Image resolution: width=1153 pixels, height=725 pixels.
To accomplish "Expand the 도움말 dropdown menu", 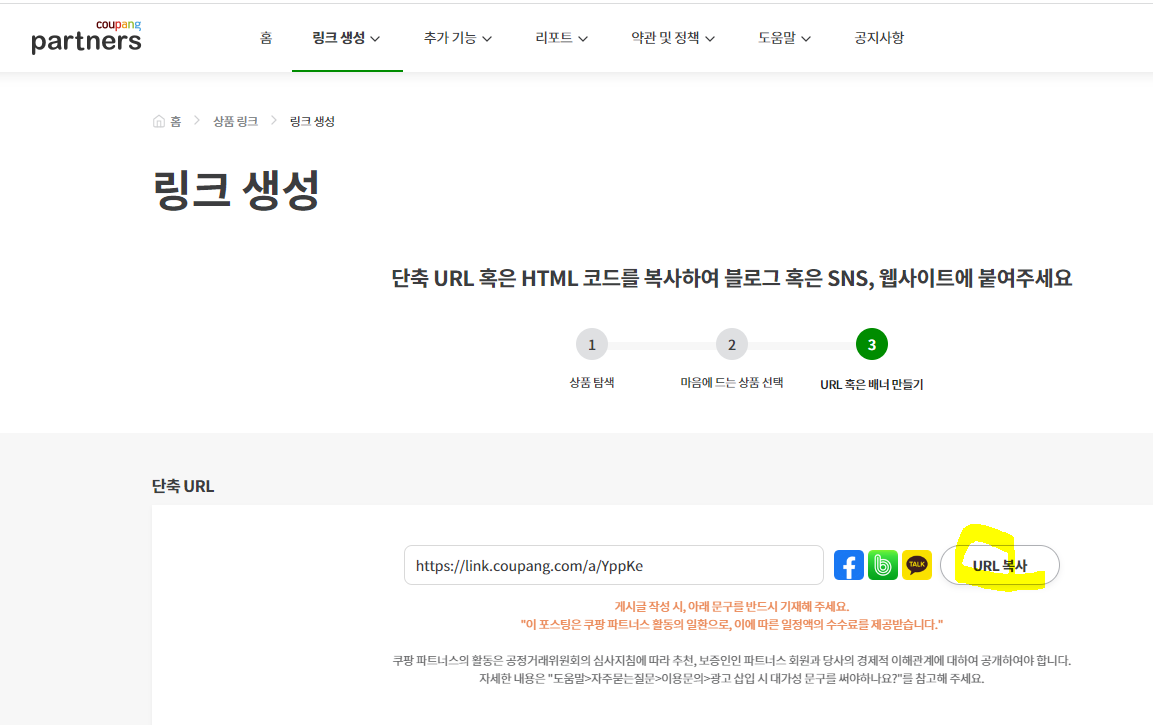I will point(784,38).
